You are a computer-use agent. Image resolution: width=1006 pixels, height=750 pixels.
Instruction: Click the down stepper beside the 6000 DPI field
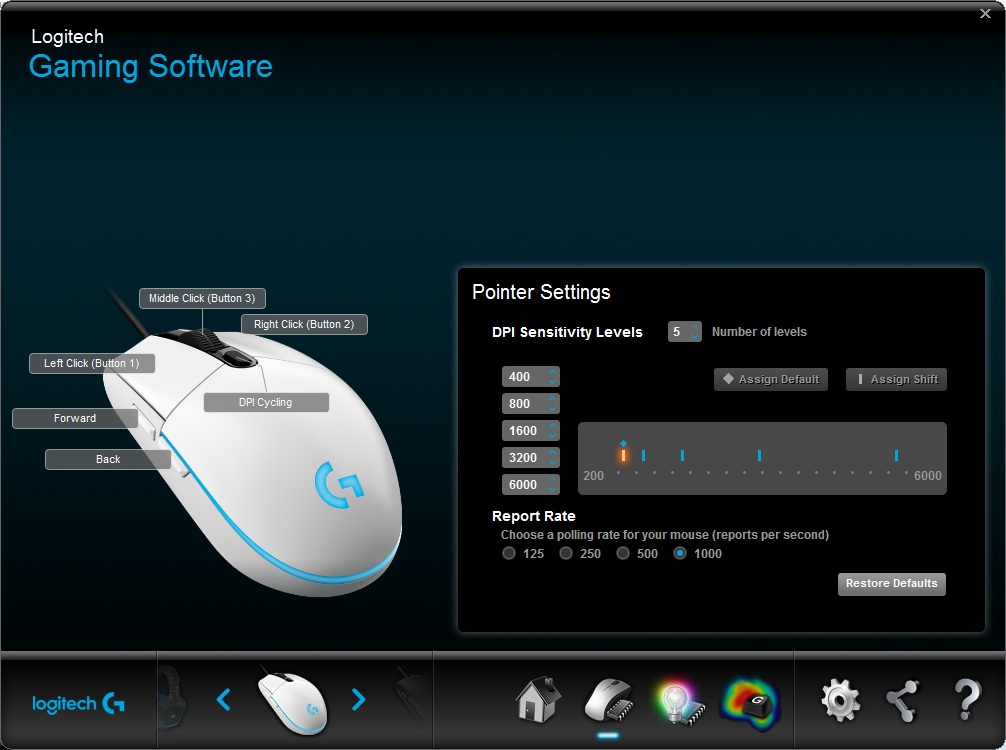[551, 489]
